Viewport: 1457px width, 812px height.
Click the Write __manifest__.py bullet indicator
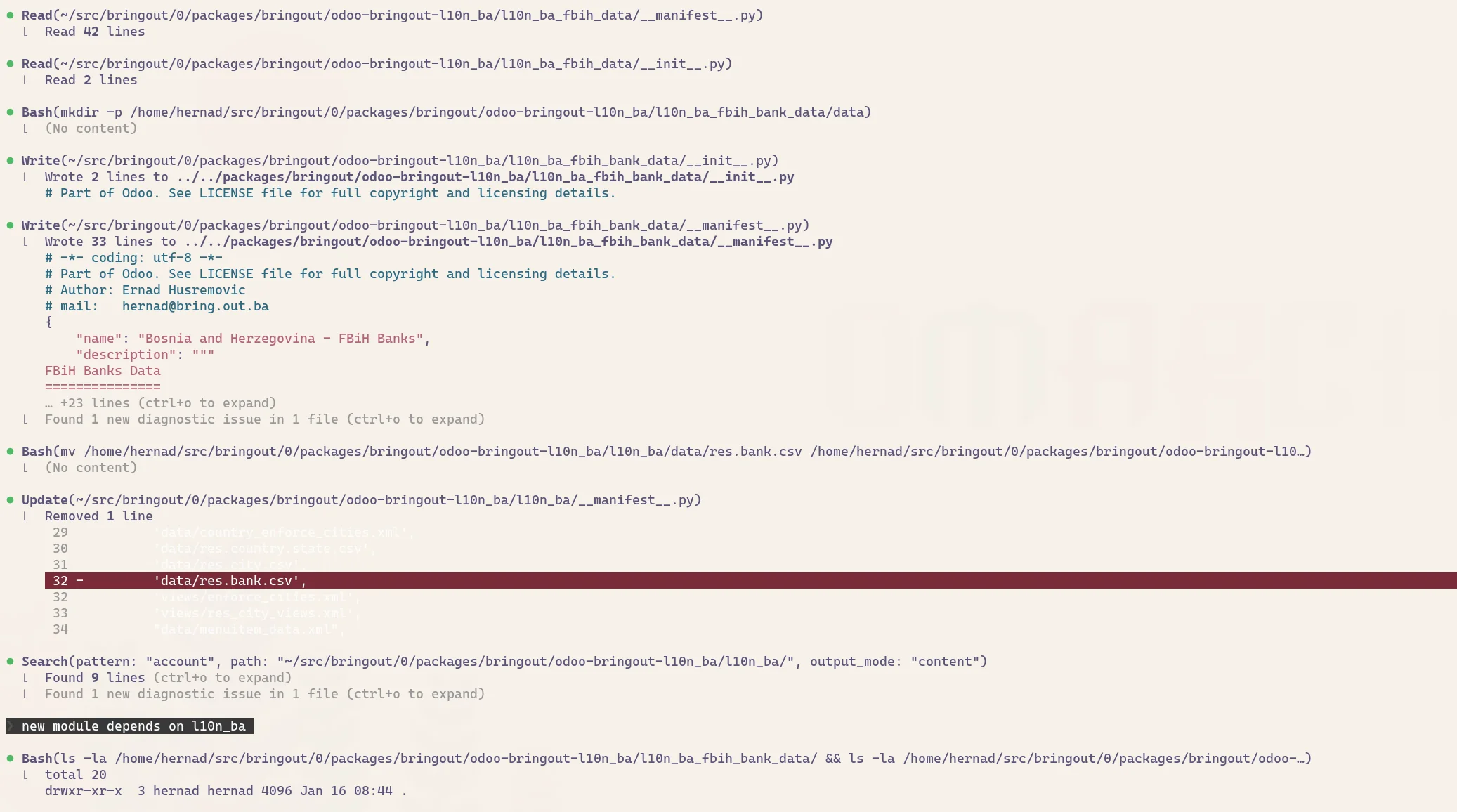coord(10,225)
